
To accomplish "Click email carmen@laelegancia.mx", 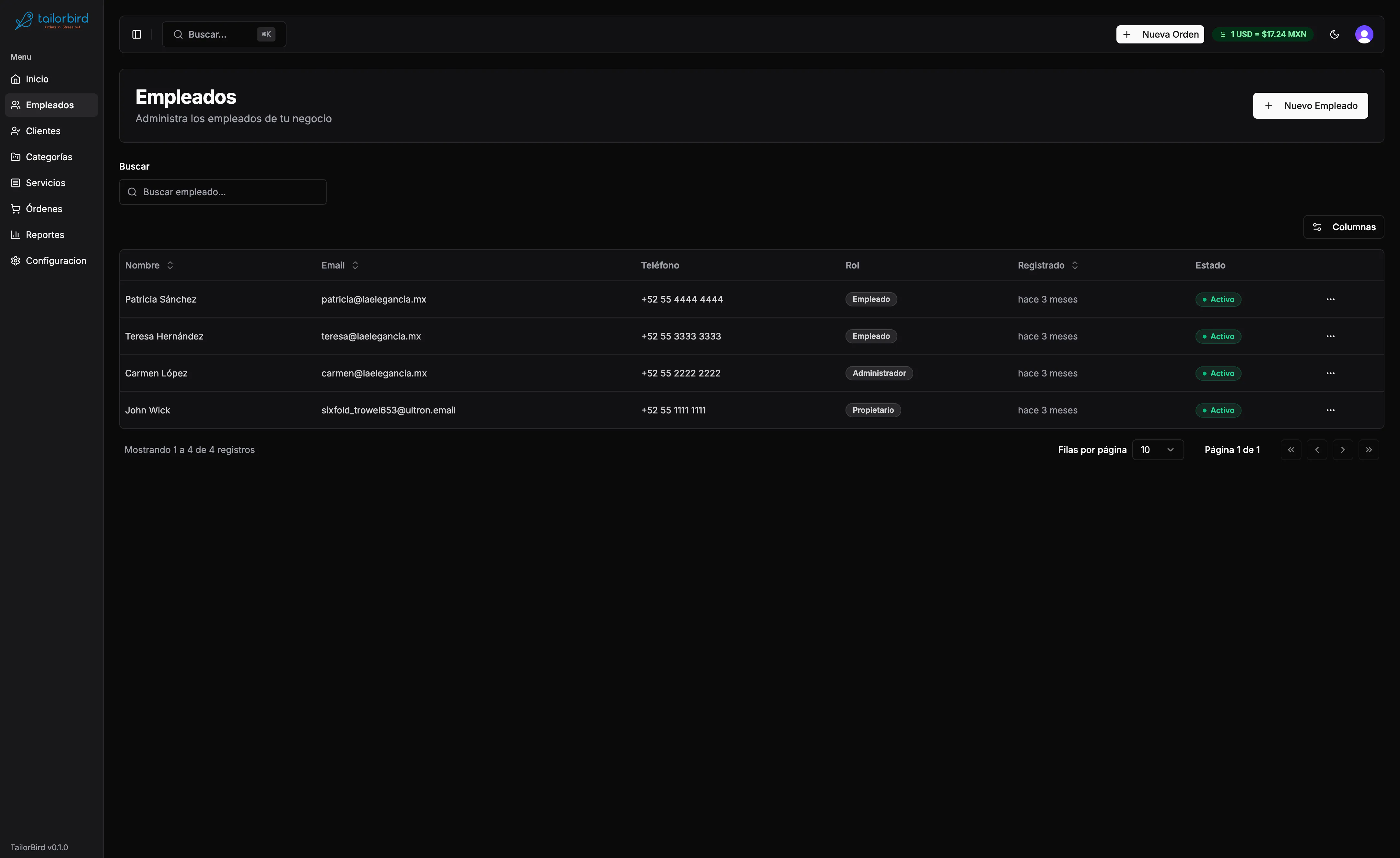I will tap(374, 373).
